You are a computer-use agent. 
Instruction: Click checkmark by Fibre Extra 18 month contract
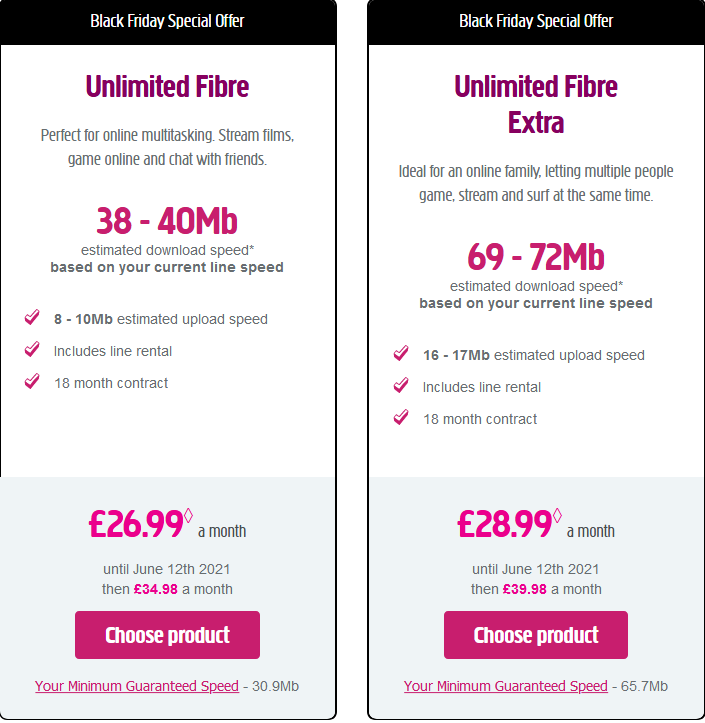click(401, 417)
